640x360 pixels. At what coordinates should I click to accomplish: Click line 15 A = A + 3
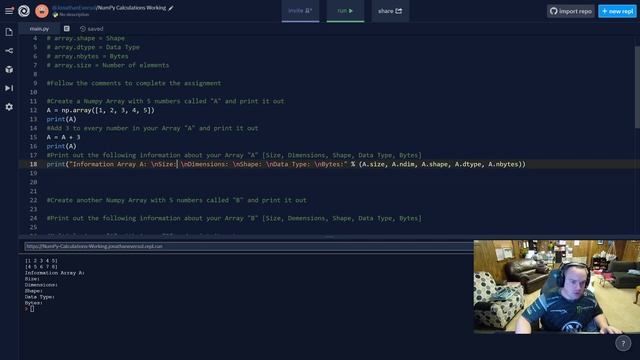[x=63, y=137]
